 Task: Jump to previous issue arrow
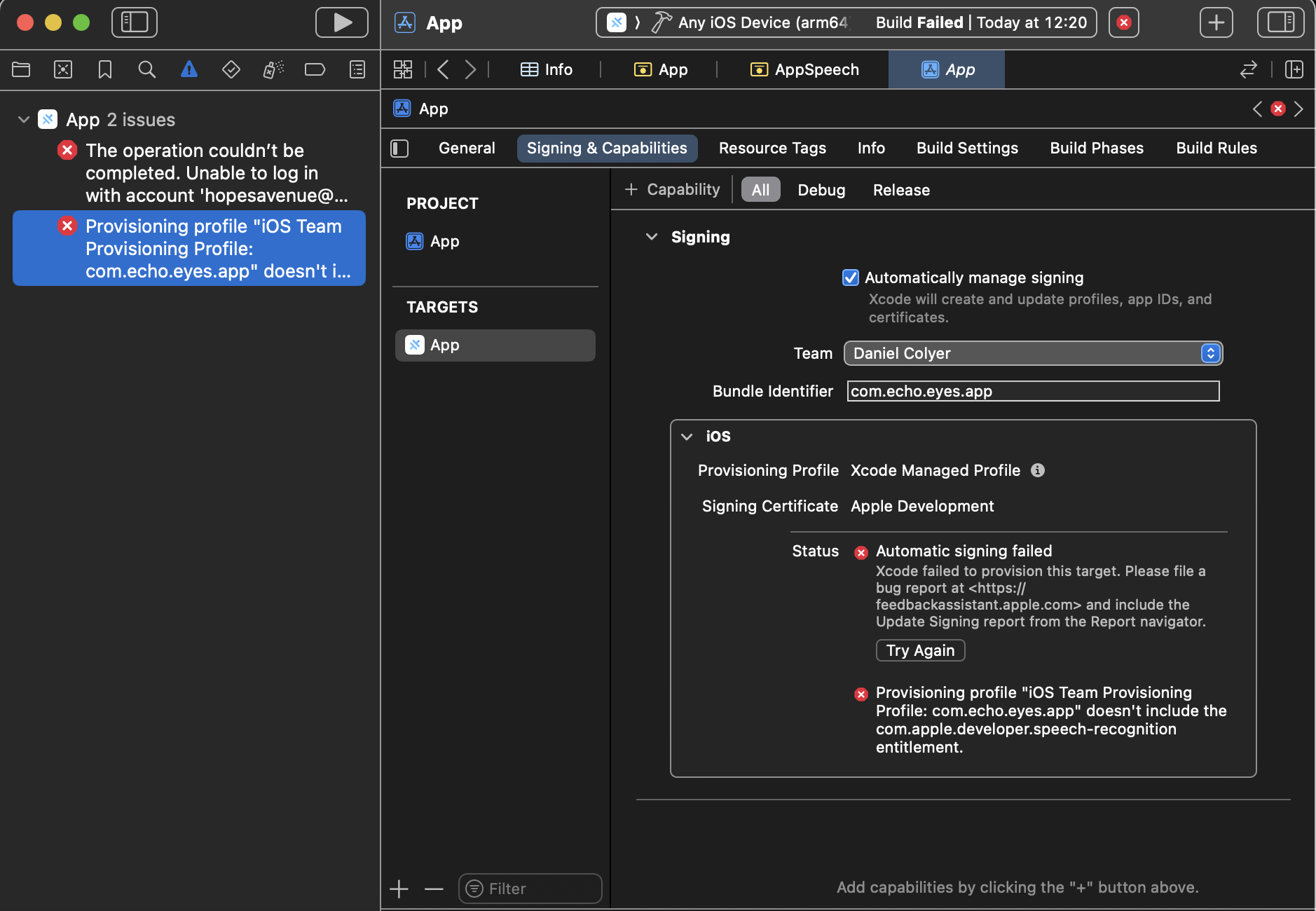[1258, 109]
